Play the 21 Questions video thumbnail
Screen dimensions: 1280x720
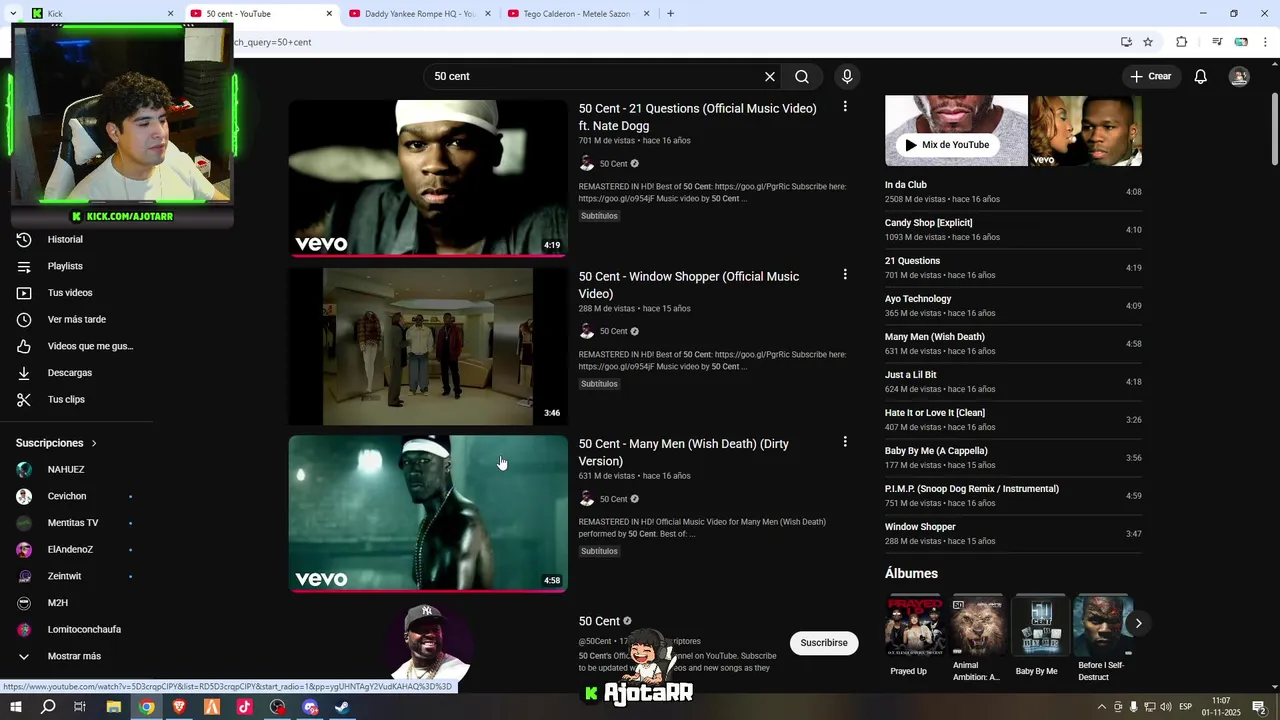[x=428, y=178]
